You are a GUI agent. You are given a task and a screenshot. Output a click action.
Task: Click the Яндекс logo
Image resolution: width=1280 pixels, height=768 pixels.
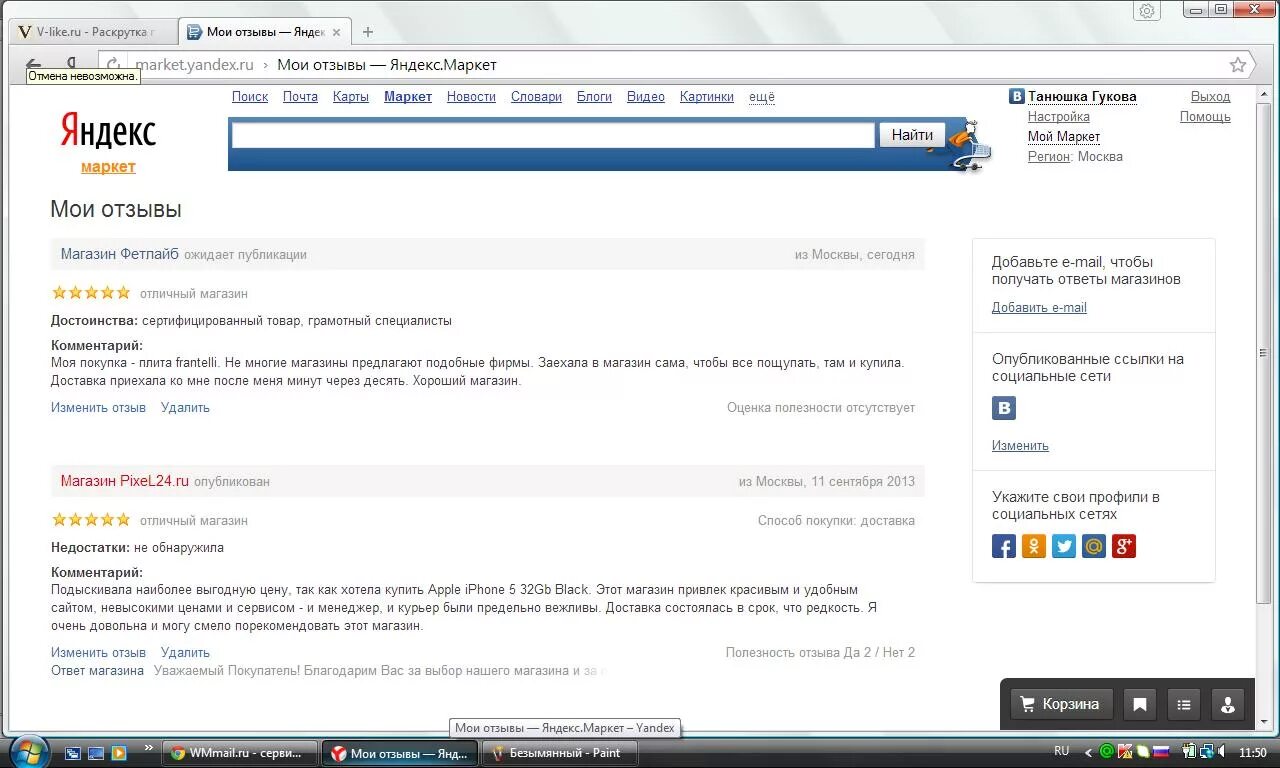tap(108, 131)
